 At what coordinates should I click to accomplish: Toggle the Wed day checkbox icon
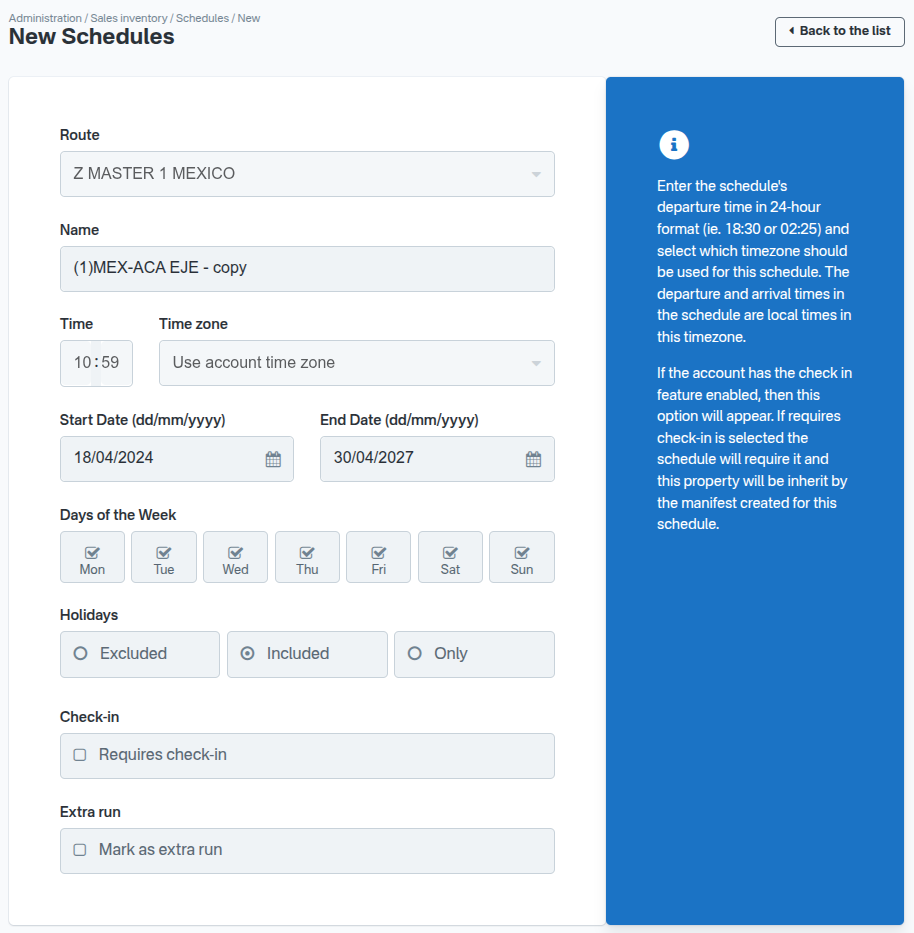coord(235,551)
